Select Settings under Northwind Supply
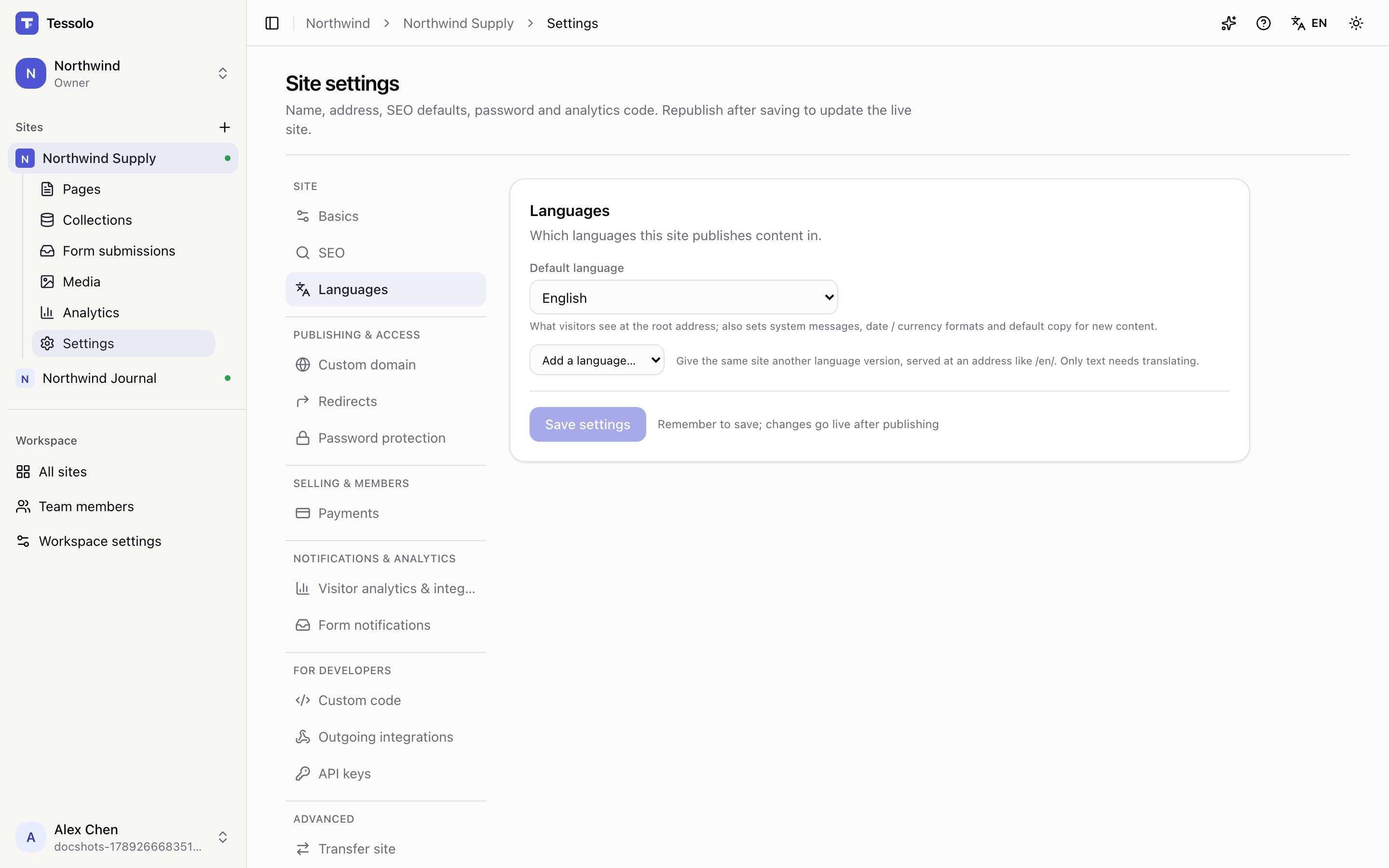 coord(123,343)
